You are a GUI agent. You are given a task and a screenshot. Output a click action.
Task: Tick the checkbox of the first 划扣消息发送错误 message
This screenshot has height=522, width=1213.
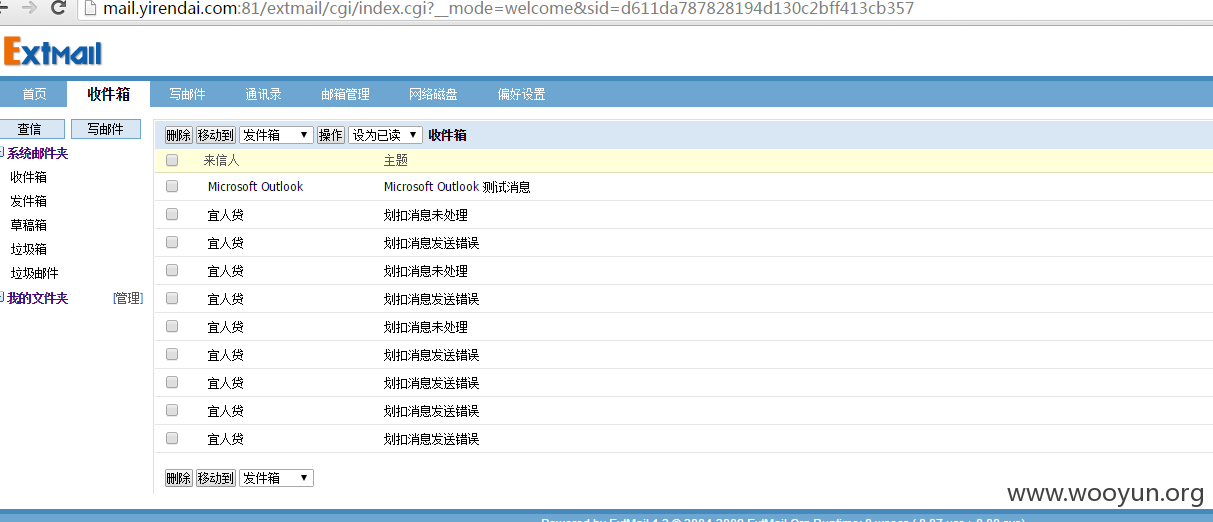pyautogui.click(x=172, y=242)
